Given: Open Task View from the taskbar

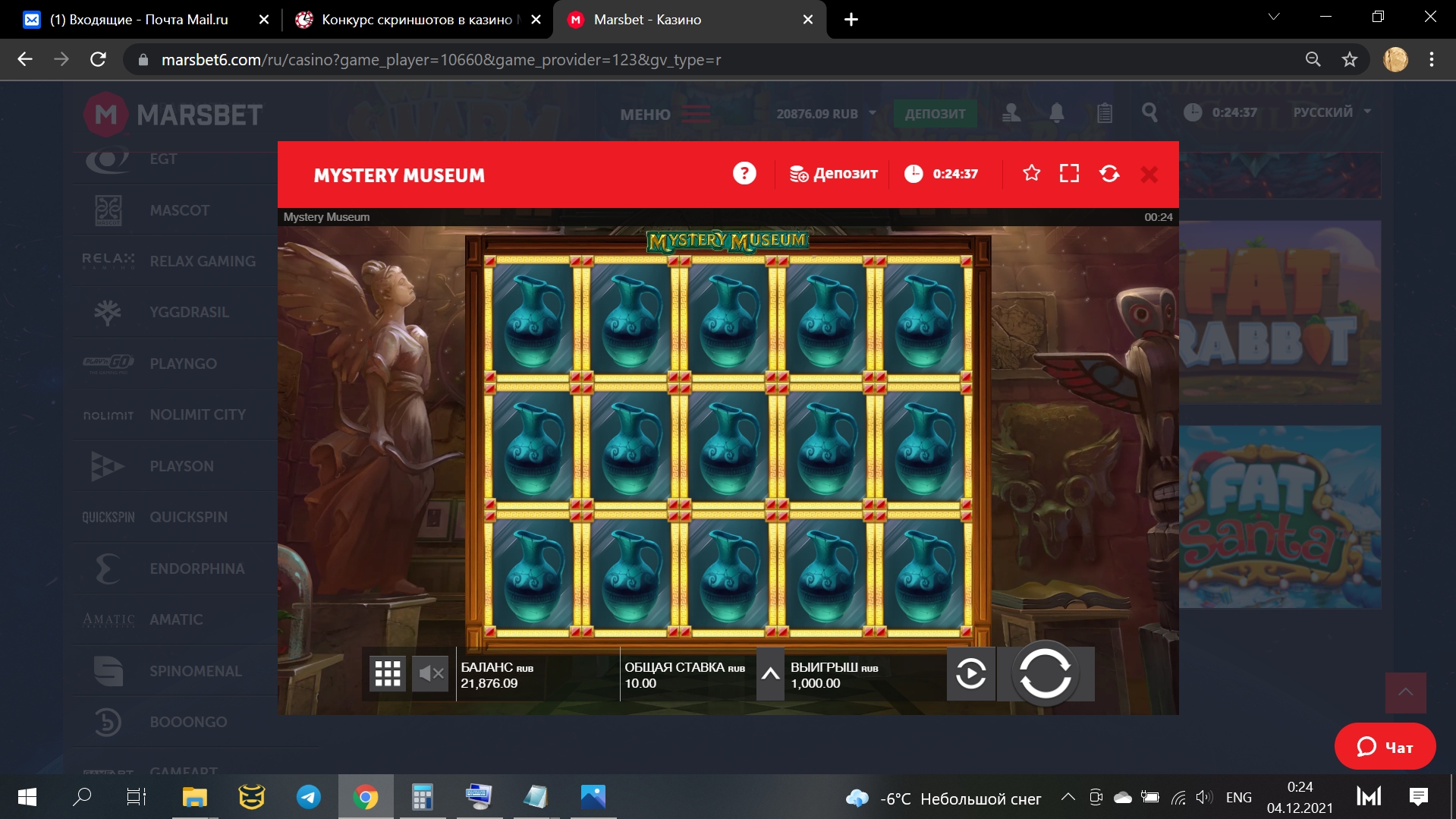Looking at the screenshot, I should point(137,797).
